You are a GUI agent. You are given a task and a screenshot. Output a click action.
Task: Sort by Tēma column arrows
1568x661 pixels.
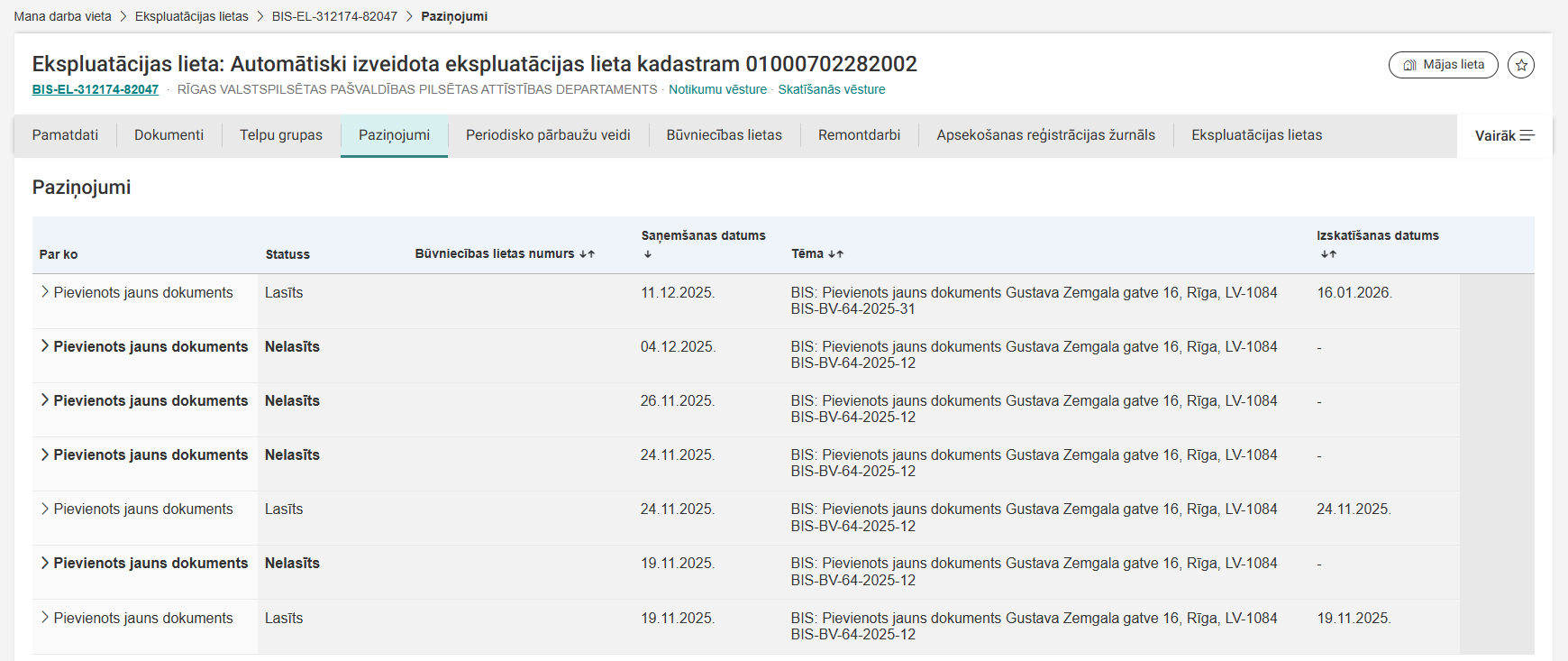pos(835,254)
